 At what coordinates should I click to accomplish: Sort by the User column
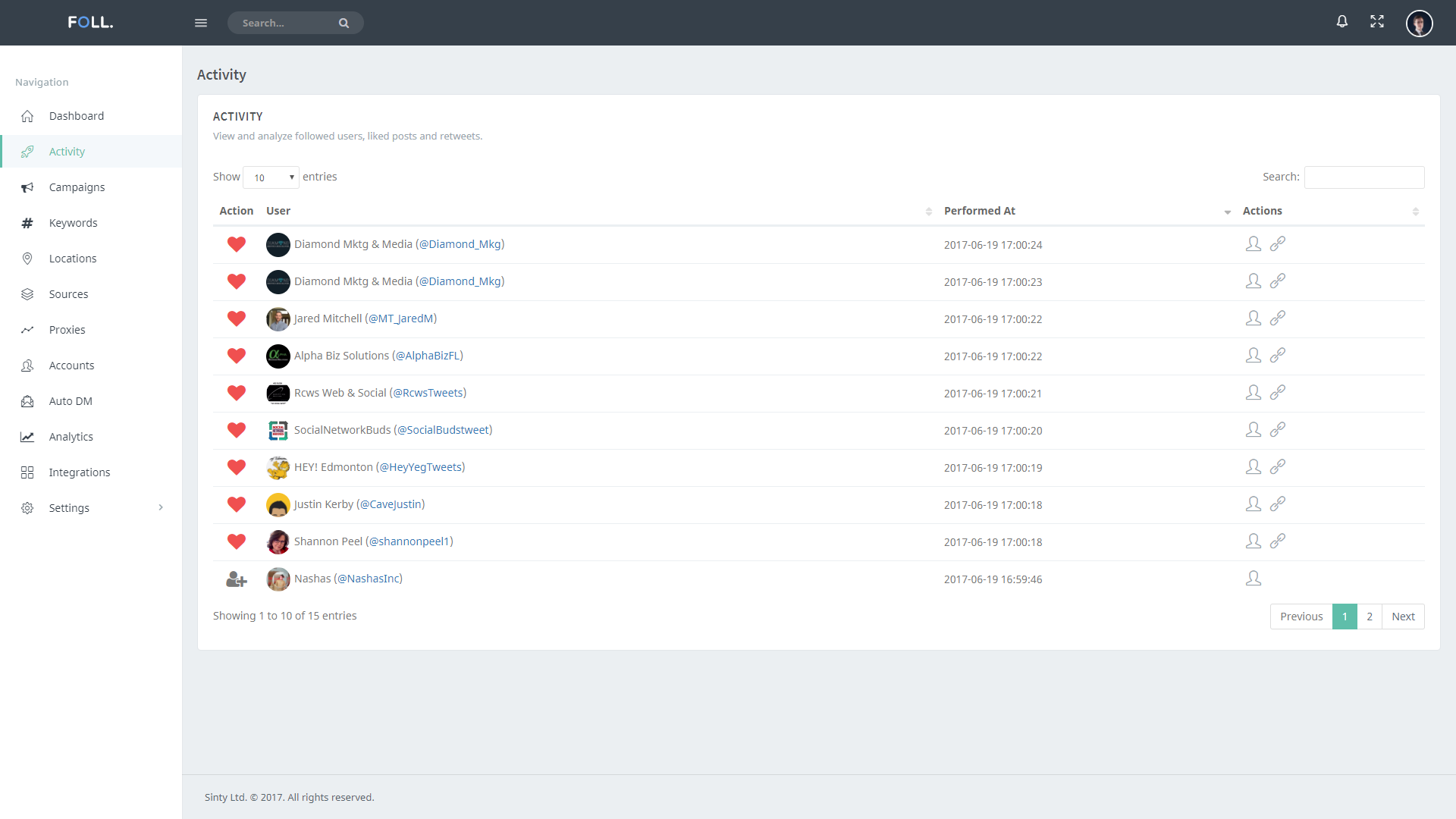coord(599,211)
